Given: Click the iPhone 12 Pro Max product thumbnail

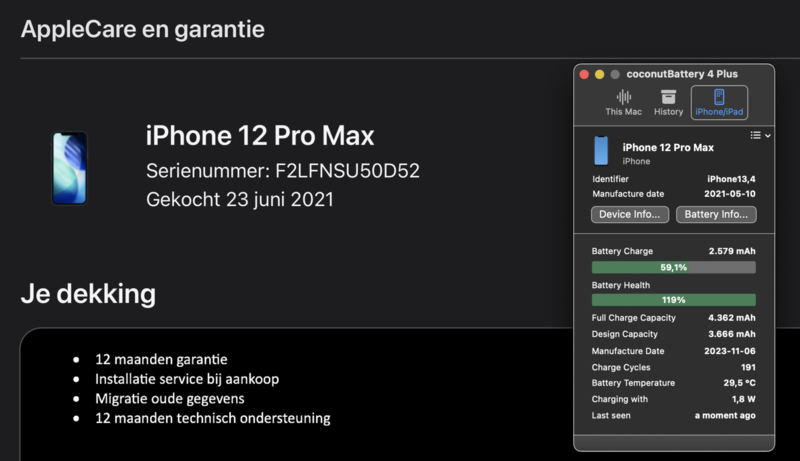Looking at the screenshot, I should click(69, 168).
